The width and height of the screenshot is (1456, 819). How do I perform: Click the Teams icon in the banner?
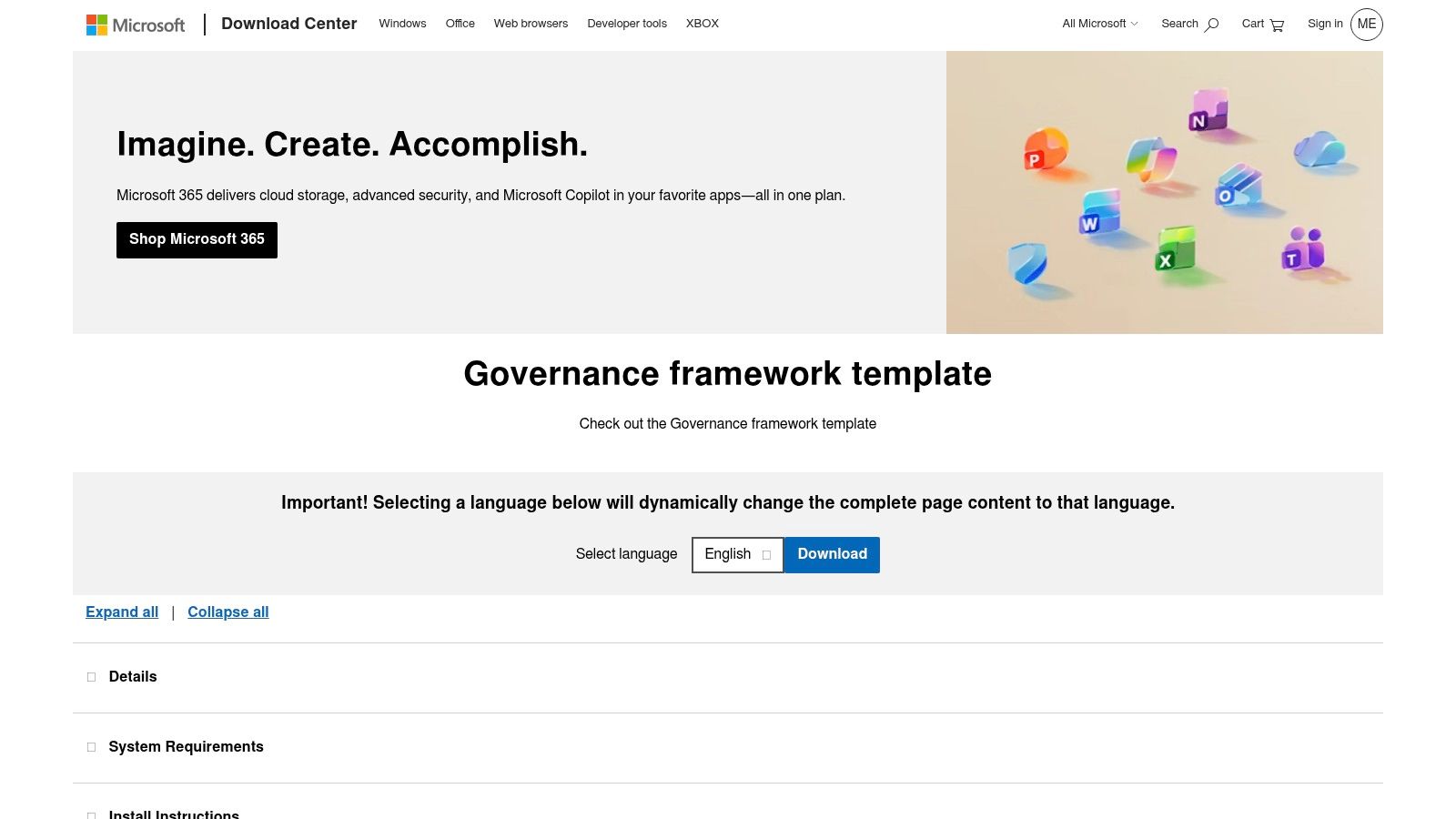[1303, 249]
